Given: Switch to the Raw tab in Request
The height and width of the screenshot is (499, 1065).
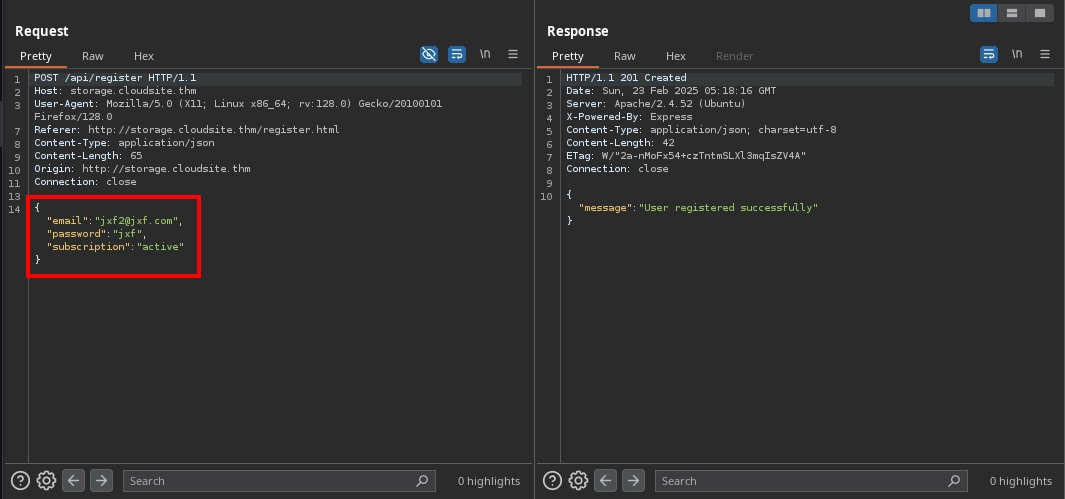Looking at the screenshot, I should (x=93, y=56).
